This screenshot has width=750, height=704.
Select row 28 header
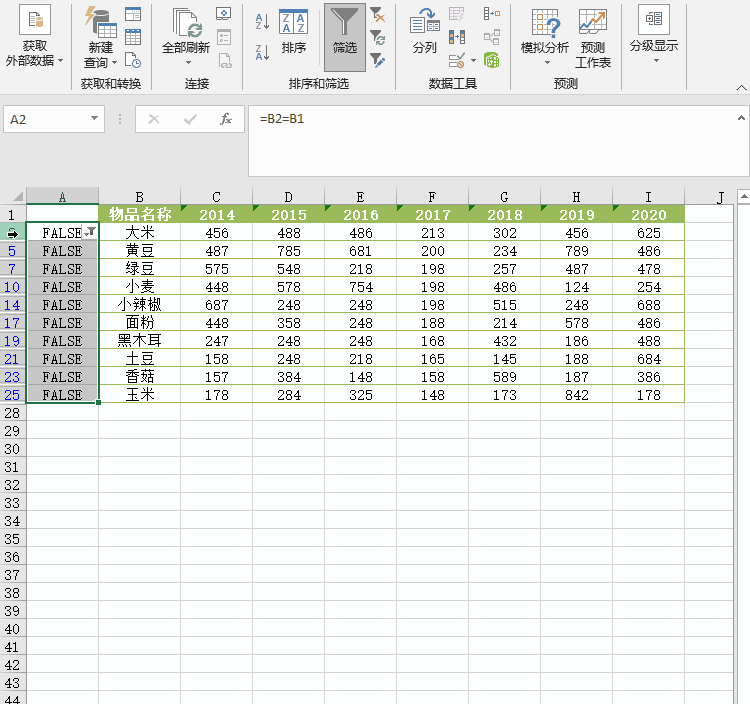(12, 413)
